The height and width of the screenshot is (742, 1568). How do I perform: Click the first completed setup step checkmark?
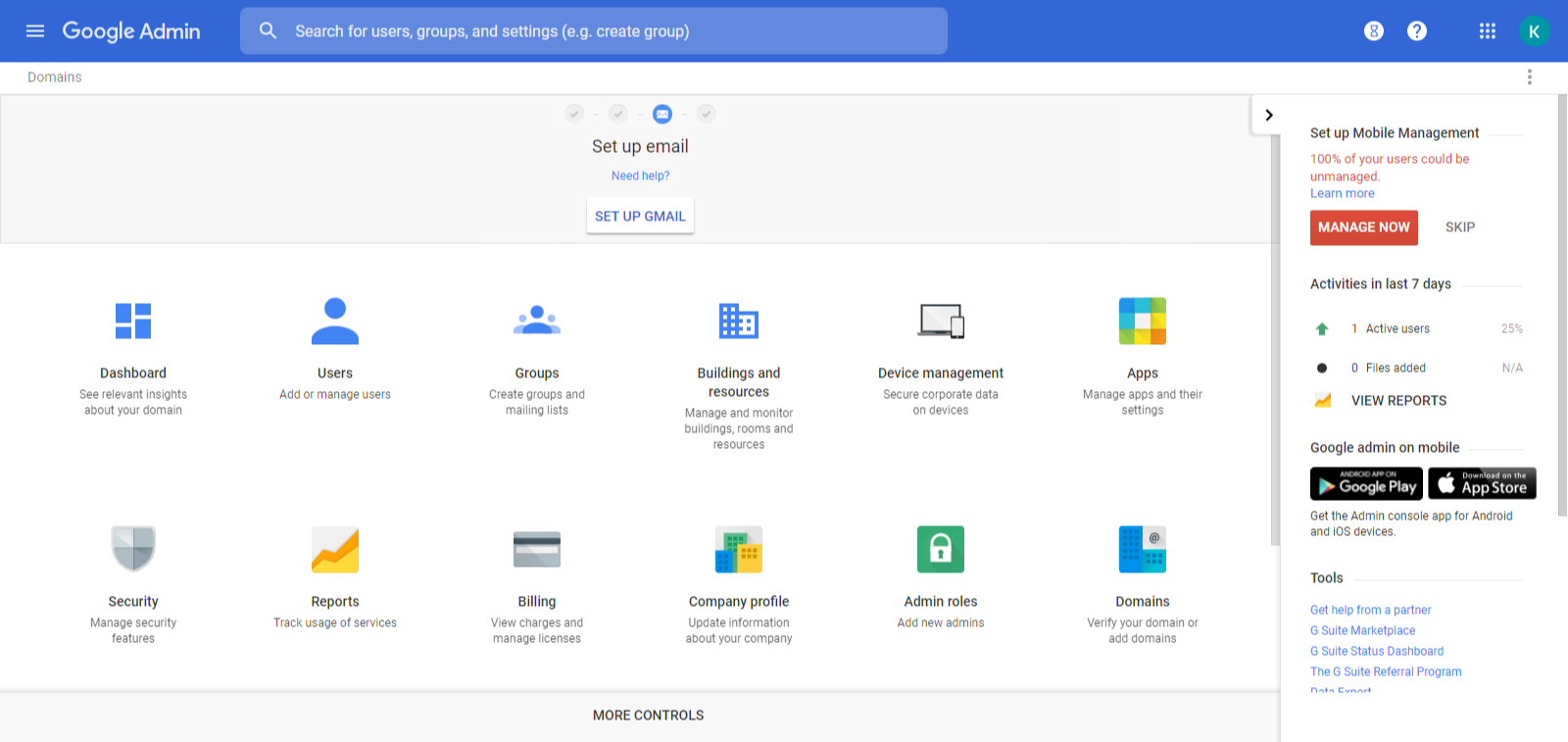coord(574,114)
